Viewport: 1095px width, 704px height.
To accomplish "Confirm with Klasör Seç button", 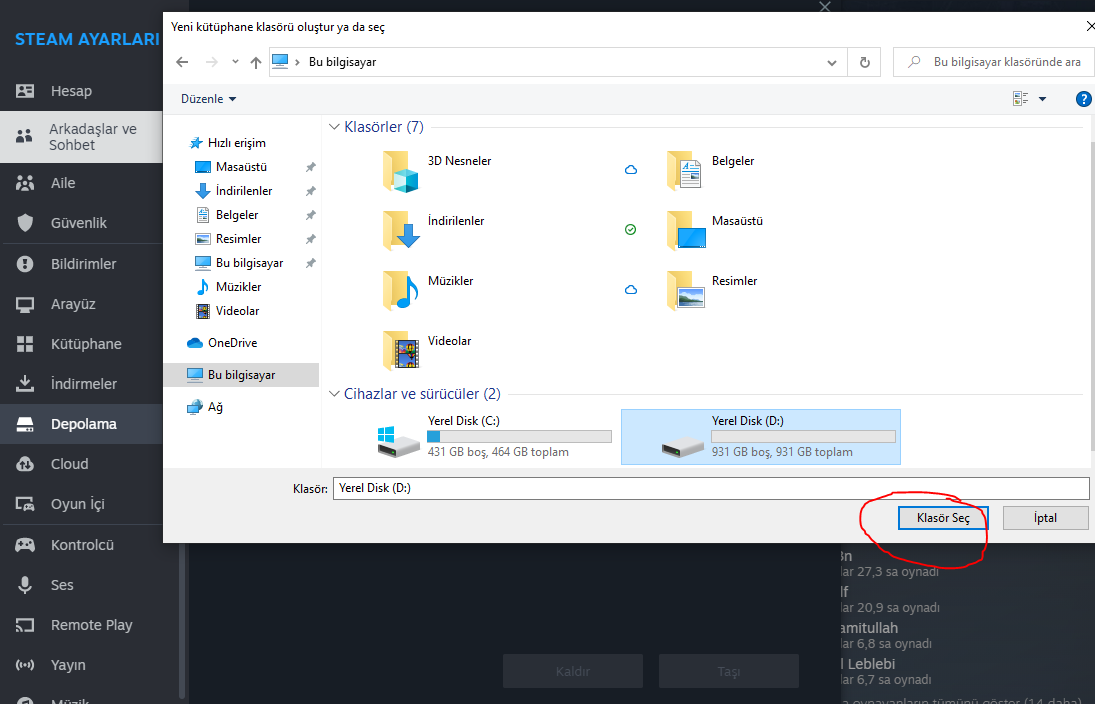I will pos(943,518).
